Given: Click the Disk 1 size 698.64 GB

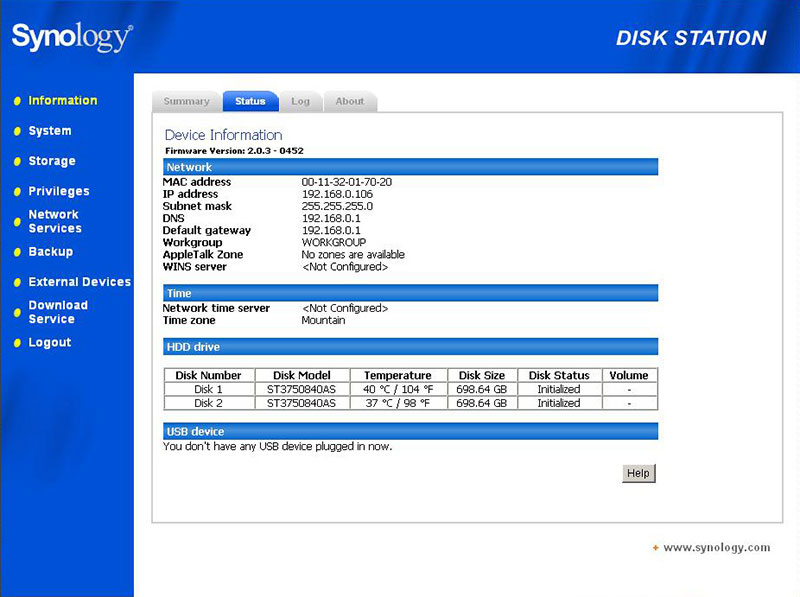Looking at the screenshot, I should (x=482, y=389).
